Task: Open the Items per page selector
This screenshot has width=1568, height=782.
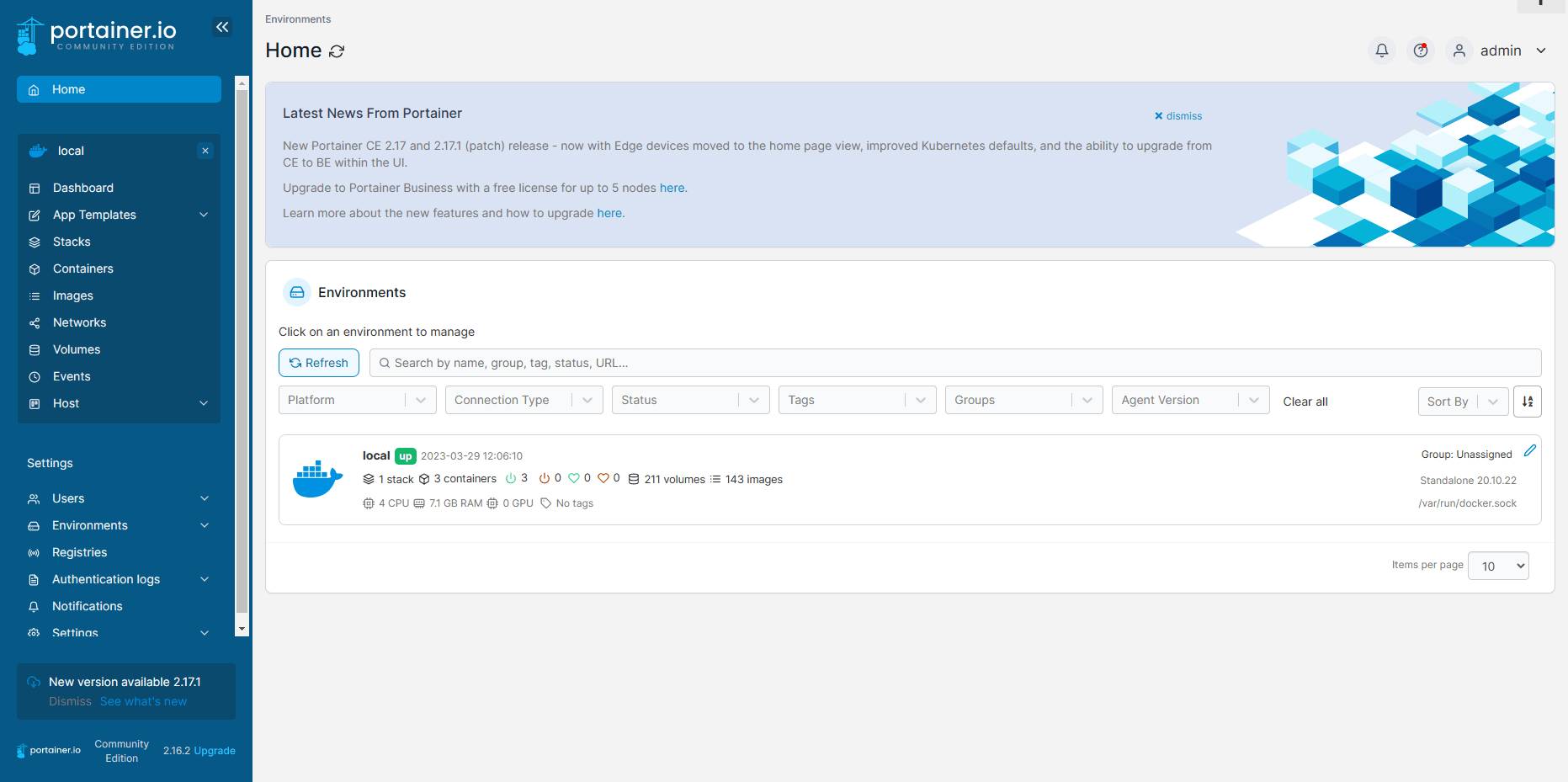Action: click(1498, 565)
